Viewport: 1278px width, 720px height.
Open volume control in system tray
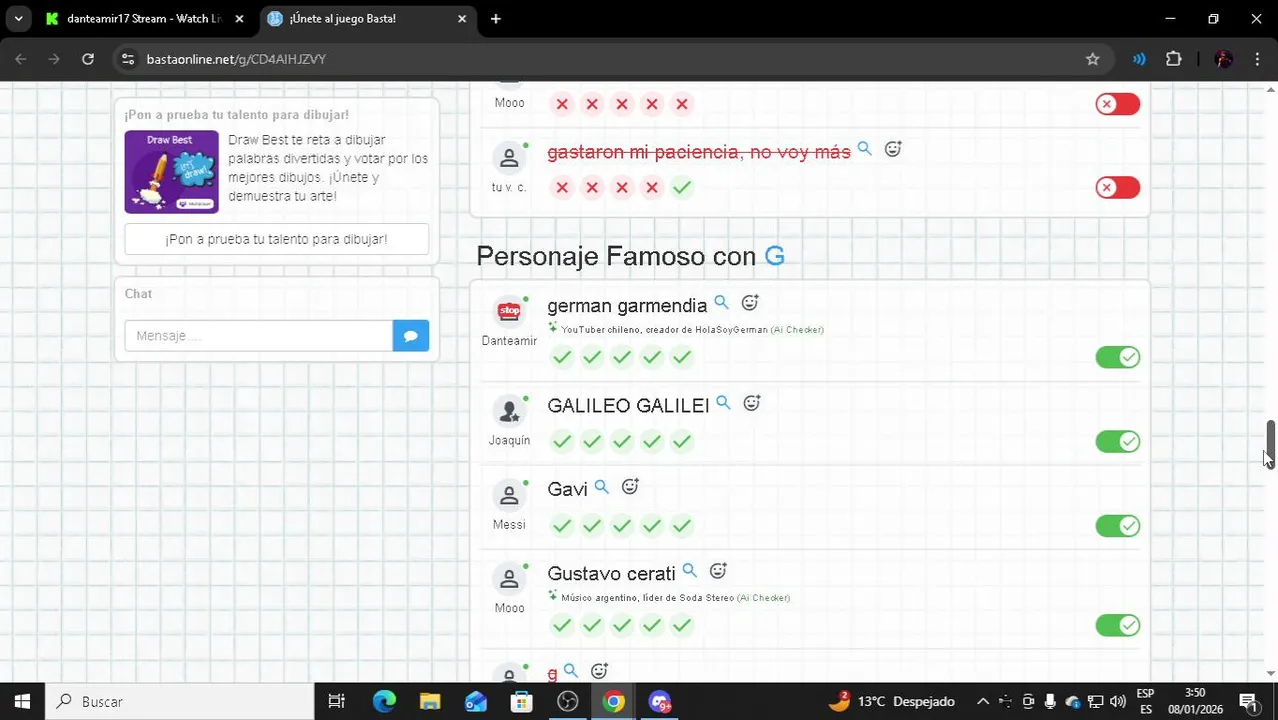(x=1117, y=702)
